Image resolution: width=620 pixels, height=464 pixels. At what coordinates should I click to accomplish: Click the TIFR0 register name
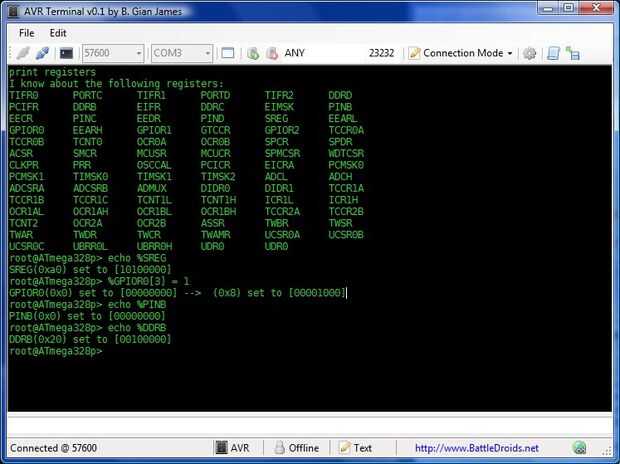point(24,95)
